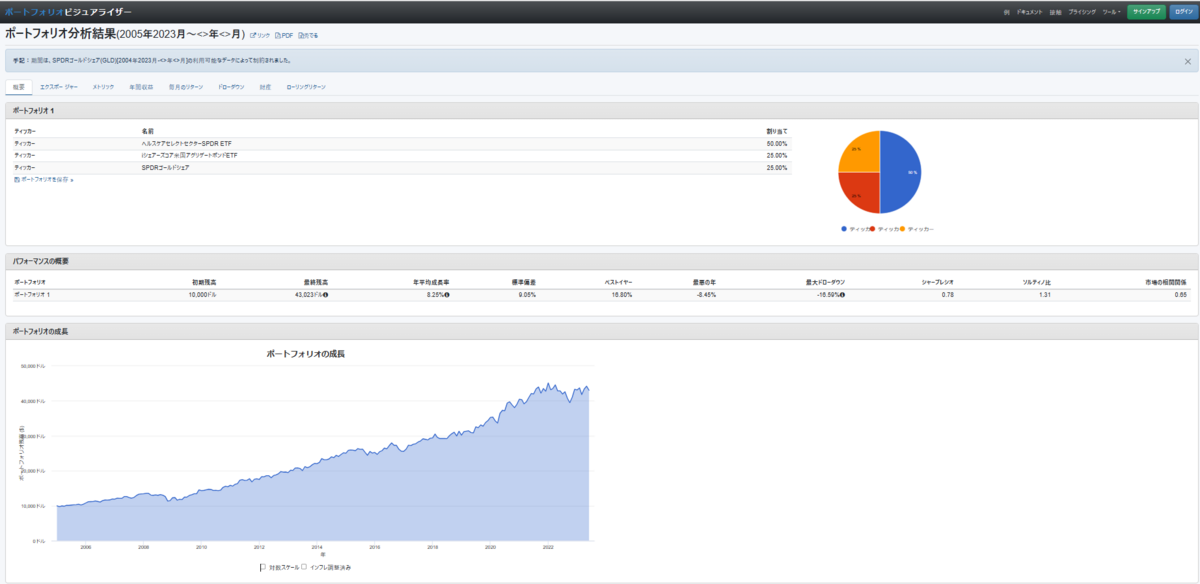Click the green サインアップ button
This screenshot has height=584, width=1200.
1146,12
